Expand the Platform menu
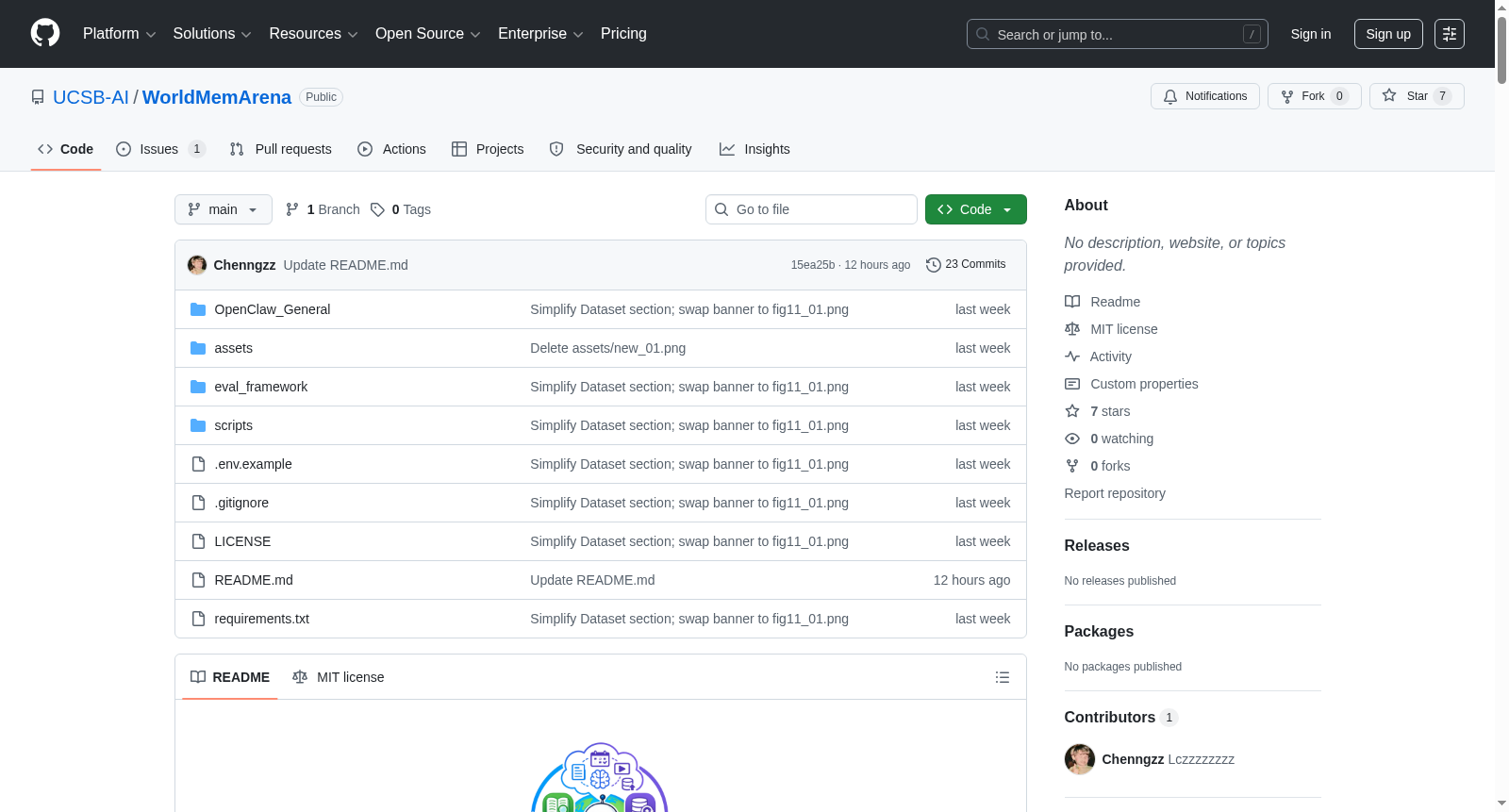The image size is (1509, 812). point(120,34)
